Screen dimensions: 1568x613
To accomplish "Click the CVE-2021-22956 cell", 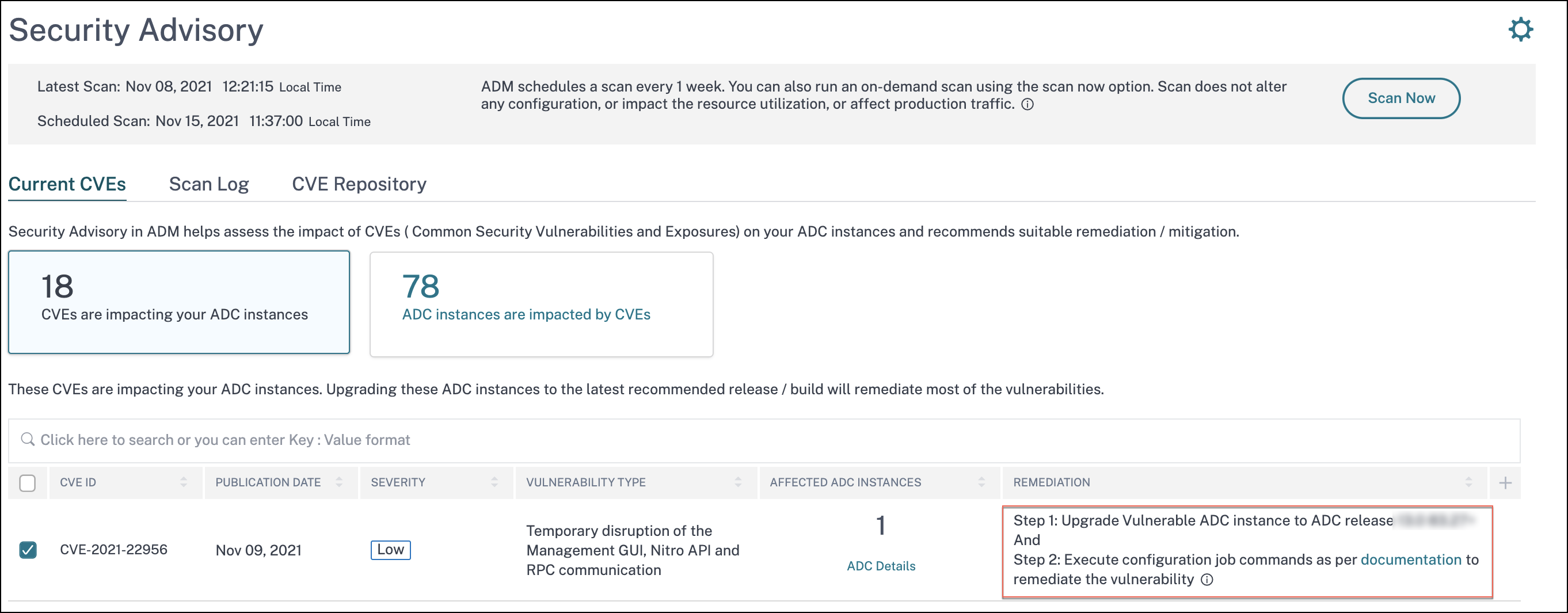I will point(113,550).
